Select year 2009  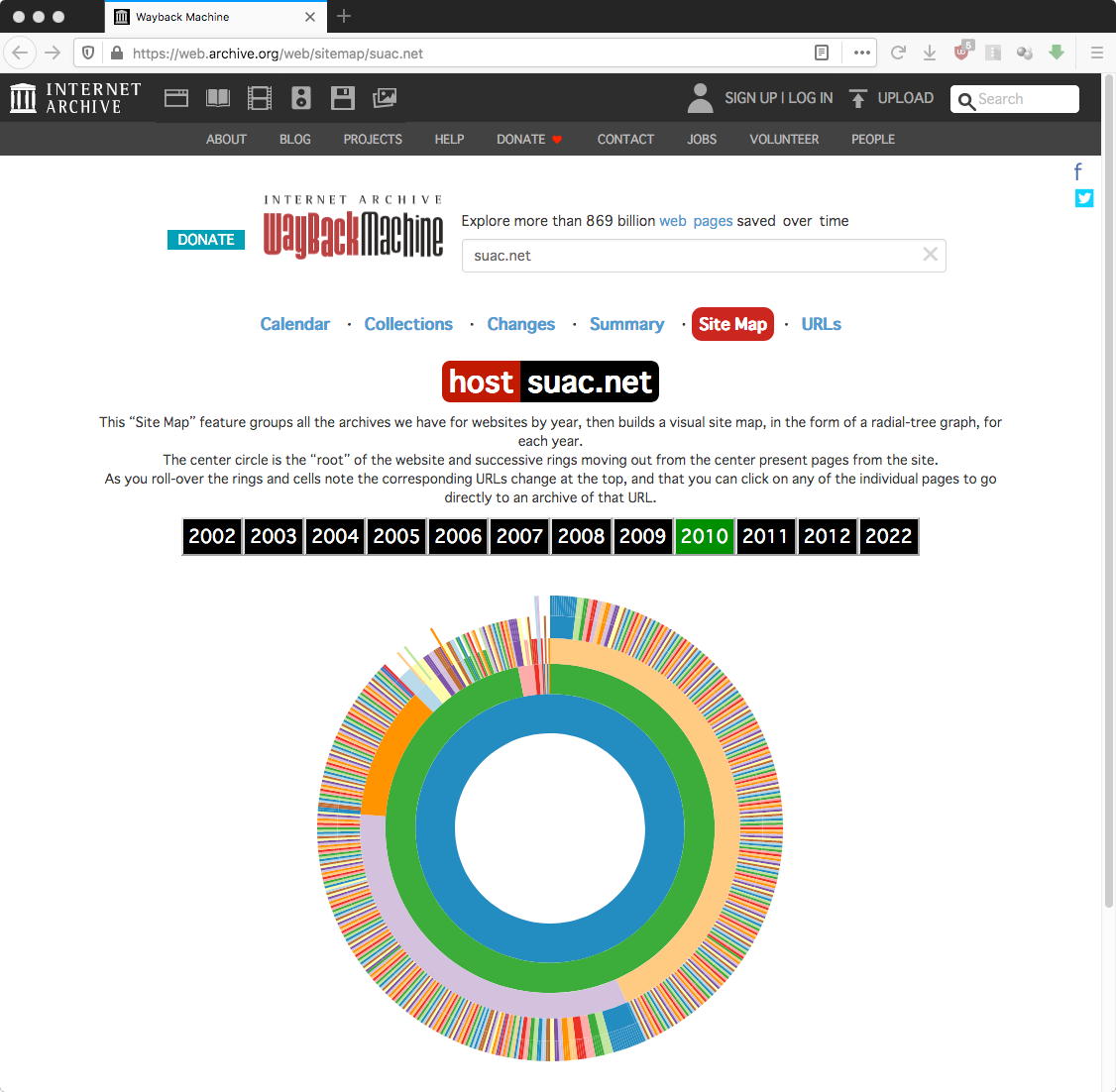[642, 536]
